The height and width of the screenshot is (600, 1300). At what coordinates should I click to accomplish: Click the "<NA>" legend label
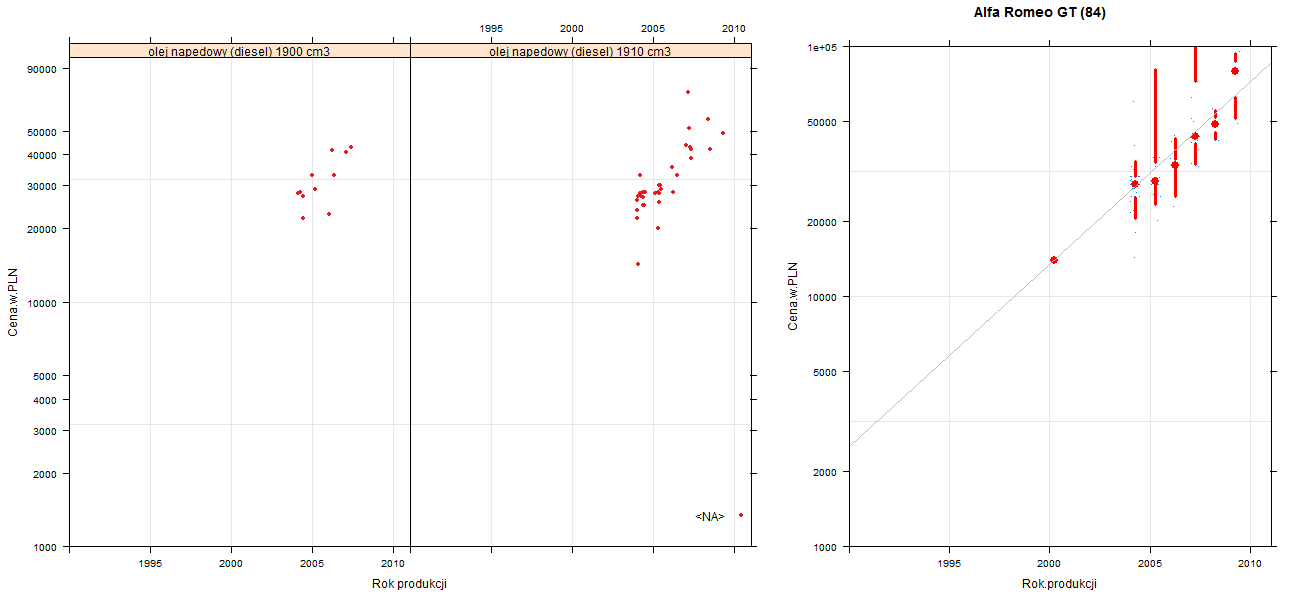[709, 516]
